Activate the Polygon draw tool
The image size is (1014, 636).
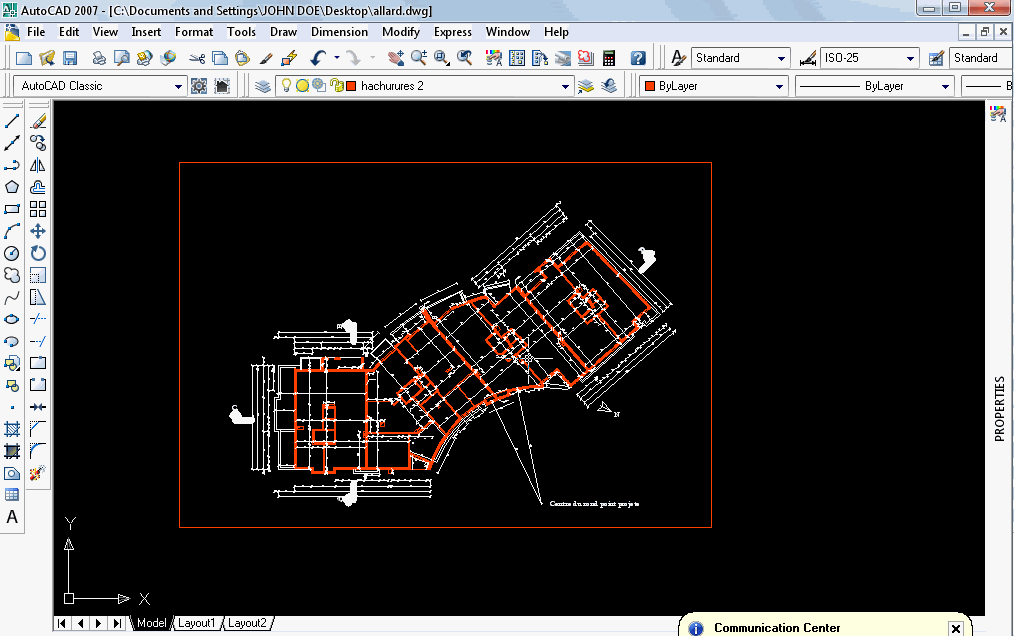click(12, 187)
